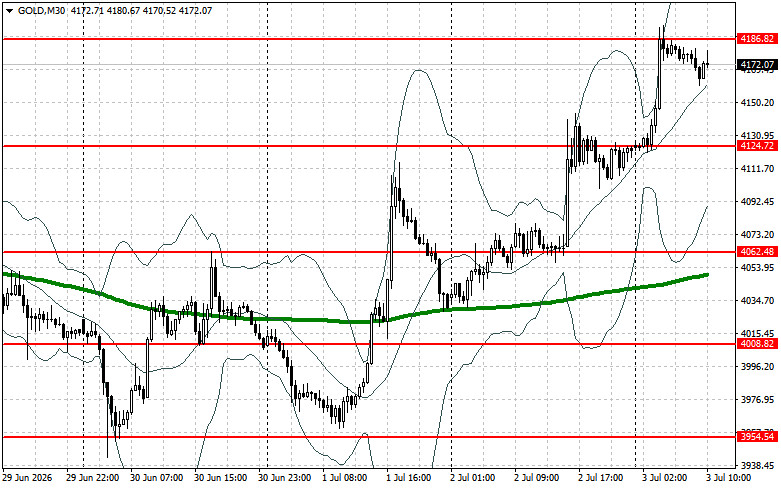Click the 4034.70 price scale value
The width and height of the screenshot is (781, 489).
point(757,301)
